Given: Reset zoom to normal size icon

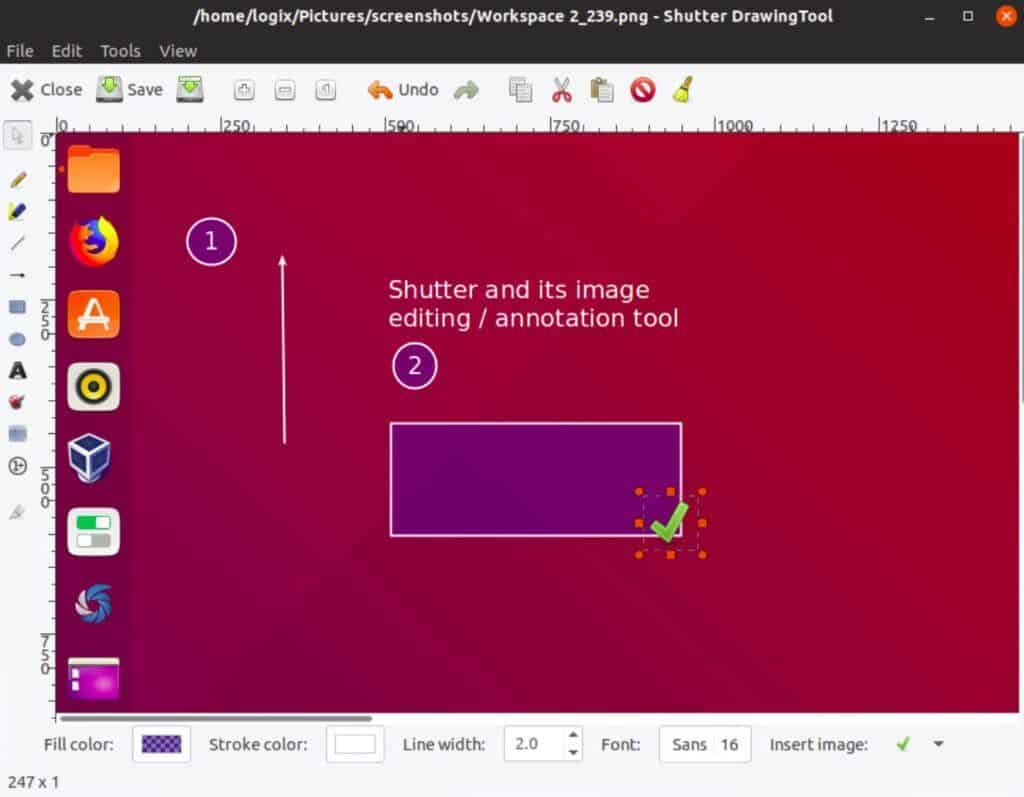Looking at the screenshot, I should click(325, 90).
